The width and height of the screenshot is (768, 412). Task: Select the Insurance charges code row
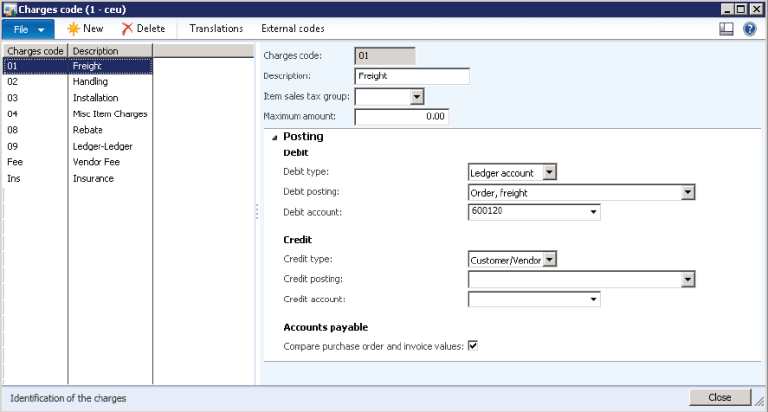point(92,178)
